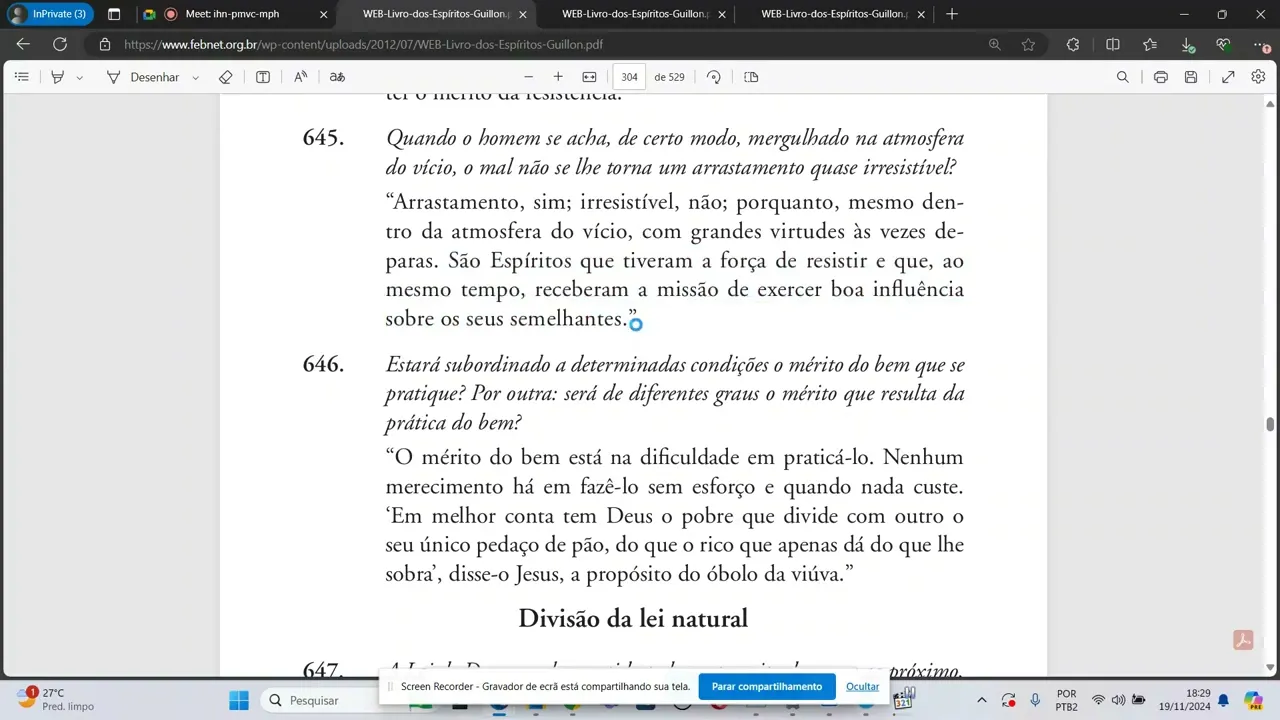This screenshot has width=1280, height=720.
Task: Close the Meet: ihn-pmvc-mph tab
Action: (x=323, y=14)
